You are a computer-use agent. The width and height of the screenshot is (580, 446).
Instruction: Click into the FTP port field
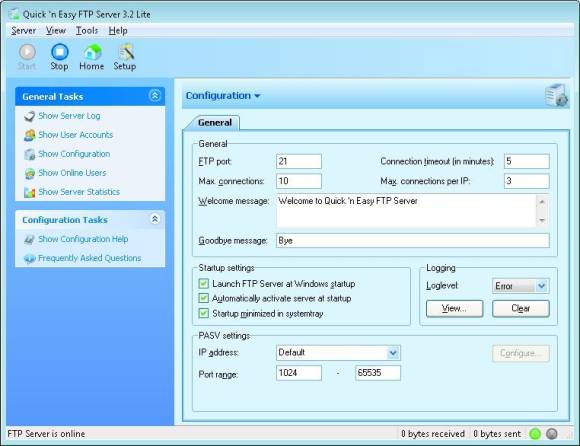[x=299, y=161]
